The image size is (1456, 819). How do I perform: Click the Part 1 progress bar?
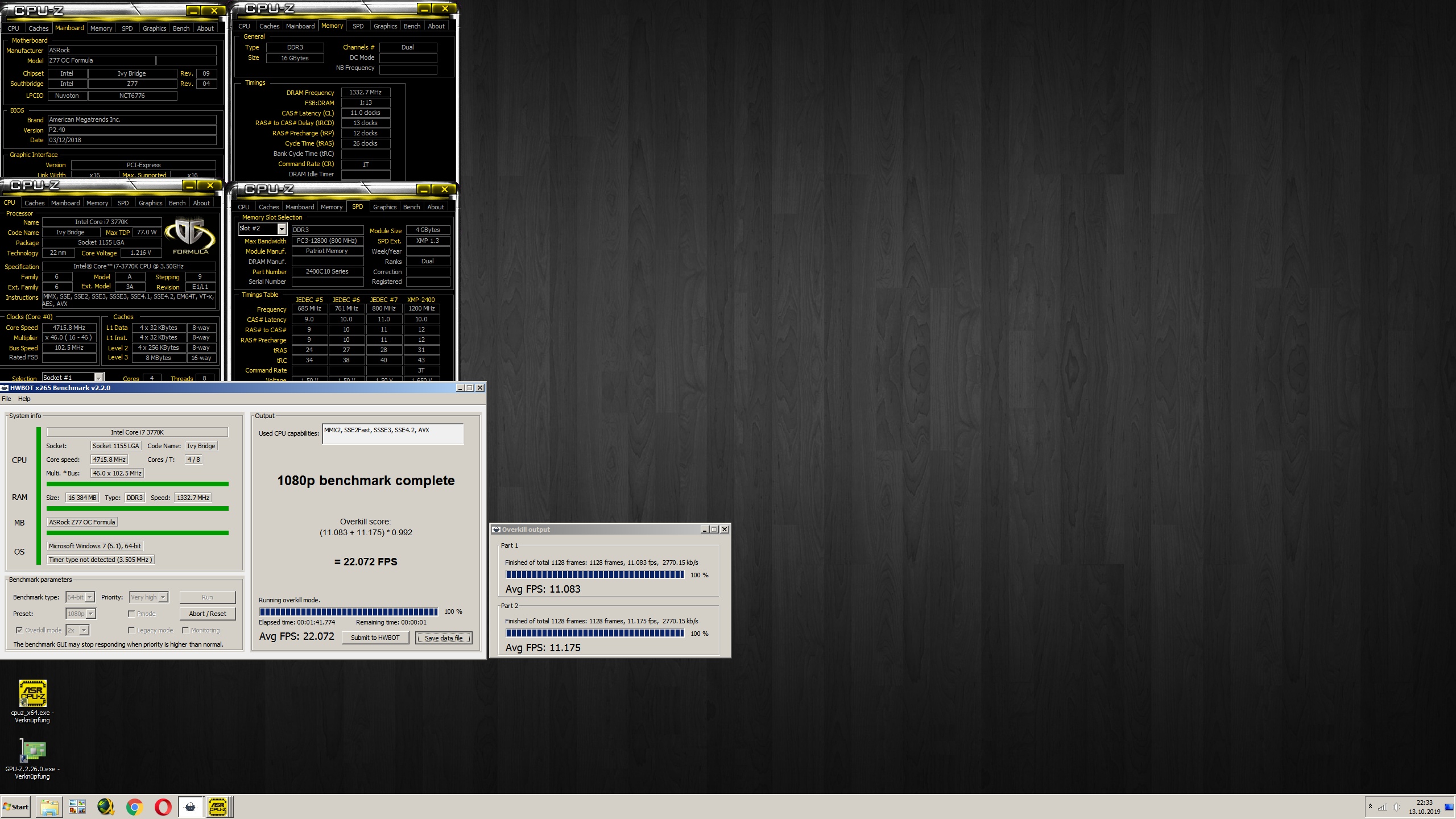[x=595, y=575]
